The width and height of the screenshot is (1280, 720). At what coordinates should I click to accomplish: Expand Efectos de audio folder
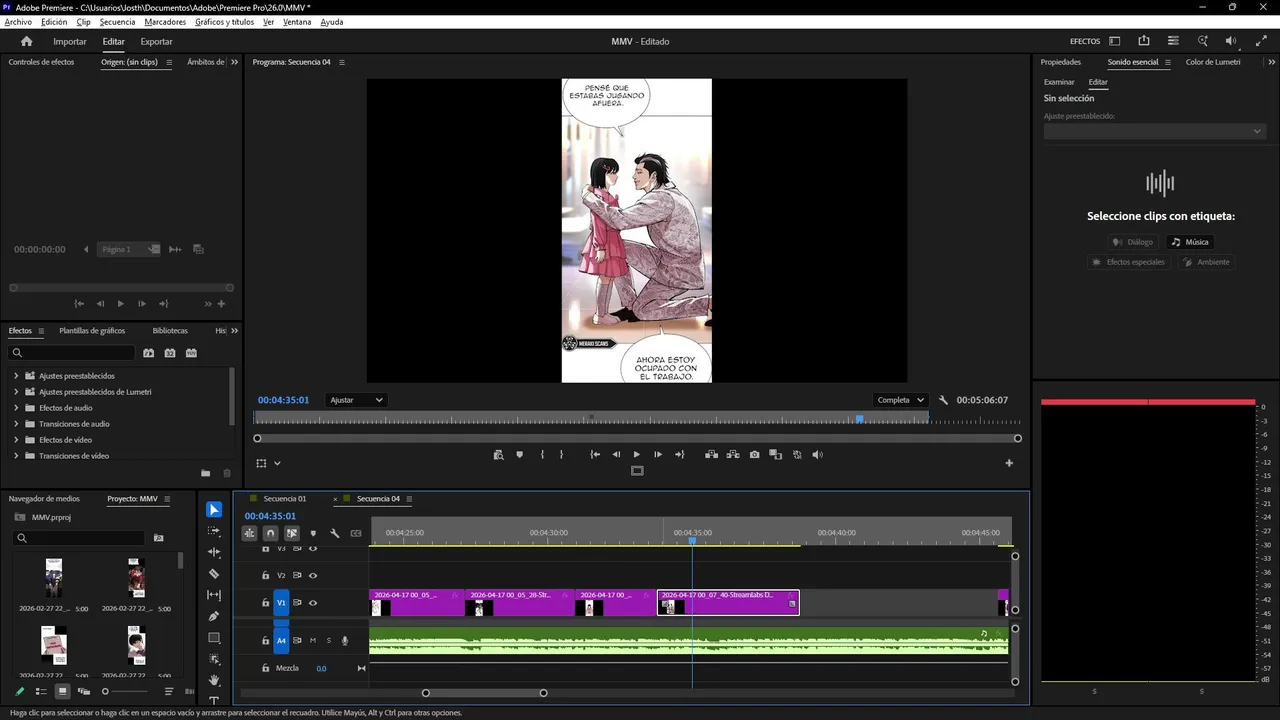click(x=16, y=408)
